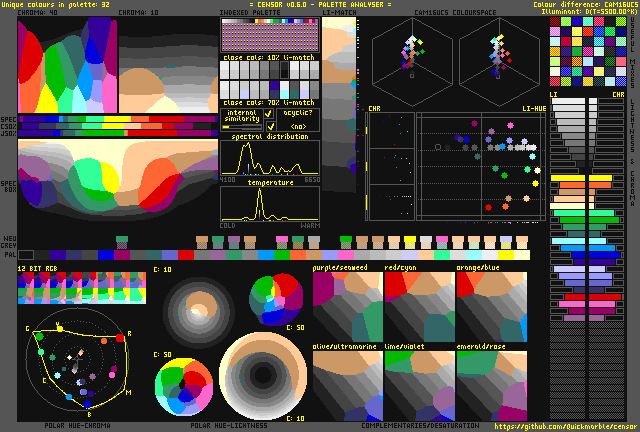
Task: Open the purple/seaweed complementary panel
Action: click(x=348, y=307)
